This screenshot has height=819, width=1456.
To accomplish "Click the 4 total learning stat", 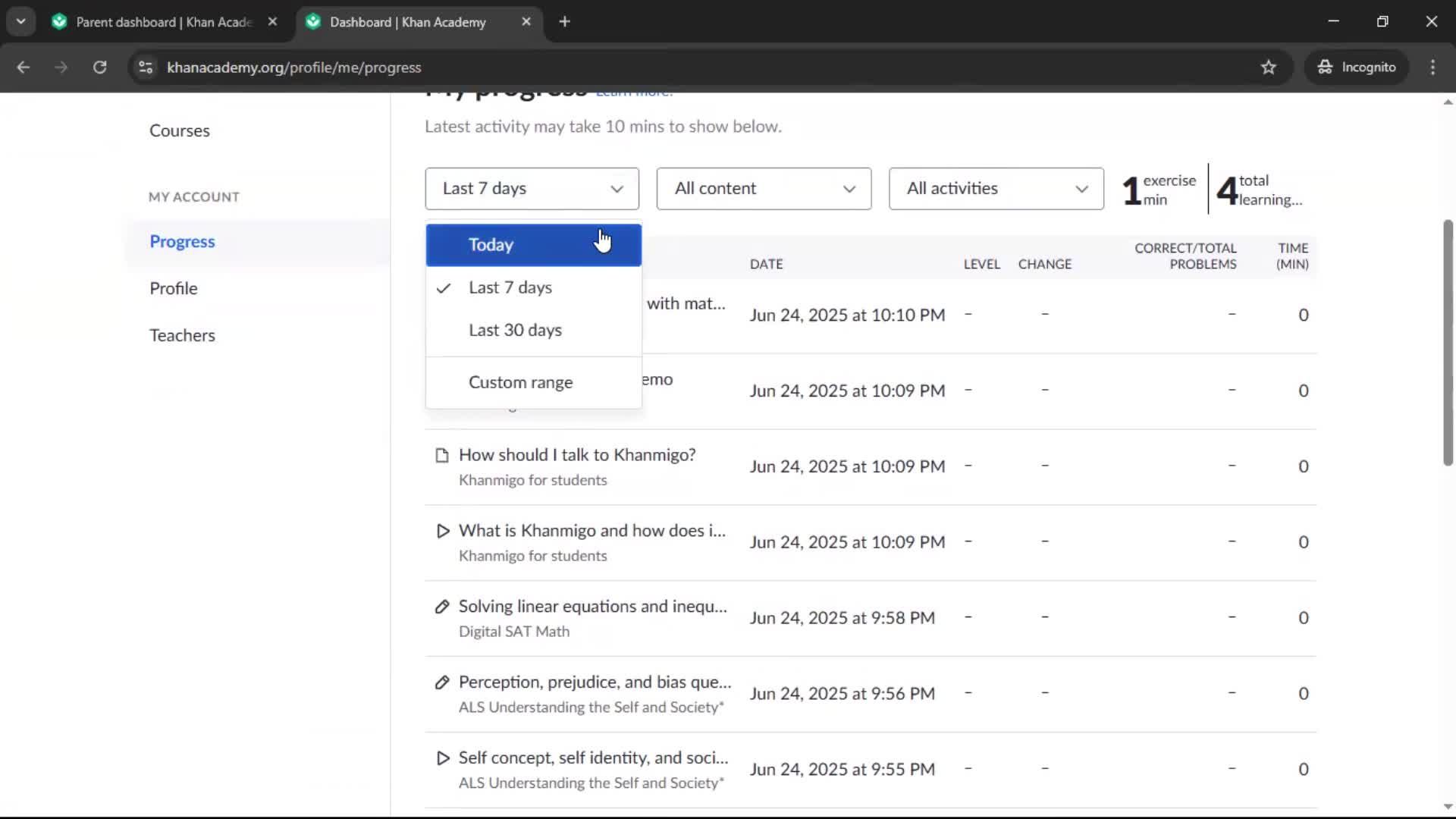I will (x=1260, y=190).
